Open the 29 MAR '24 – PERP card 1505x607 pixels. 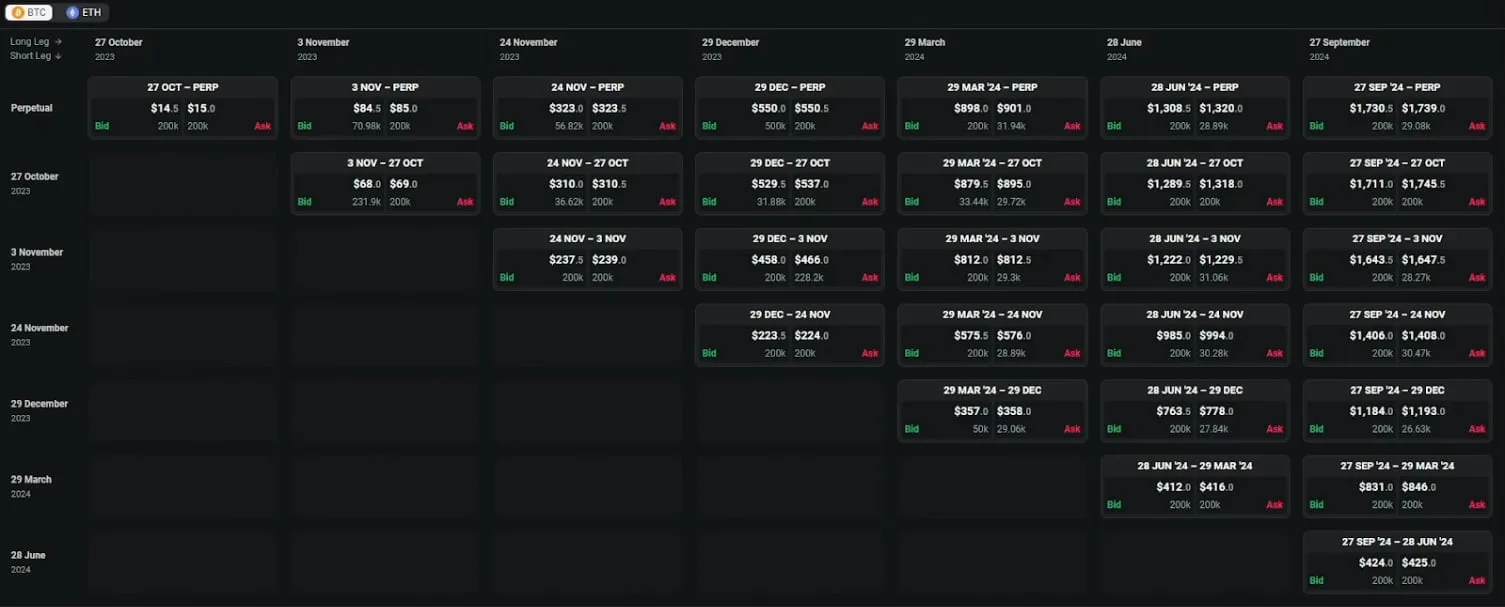(x=992, y=108)
